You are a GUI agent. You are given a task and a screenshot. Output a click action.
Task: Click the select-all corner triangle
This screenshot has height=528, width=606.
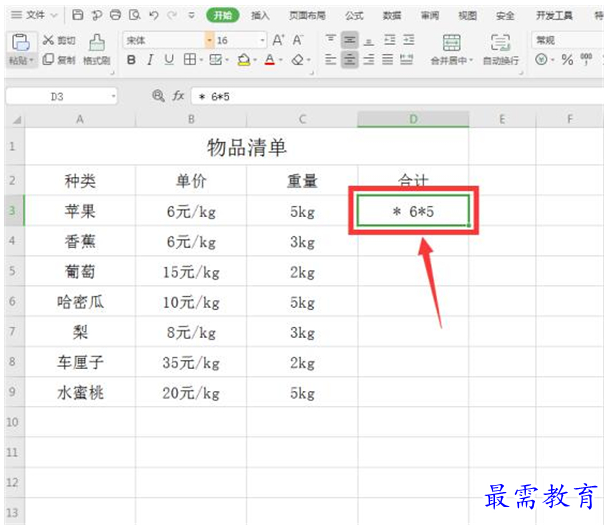click(x=16, y=119)
